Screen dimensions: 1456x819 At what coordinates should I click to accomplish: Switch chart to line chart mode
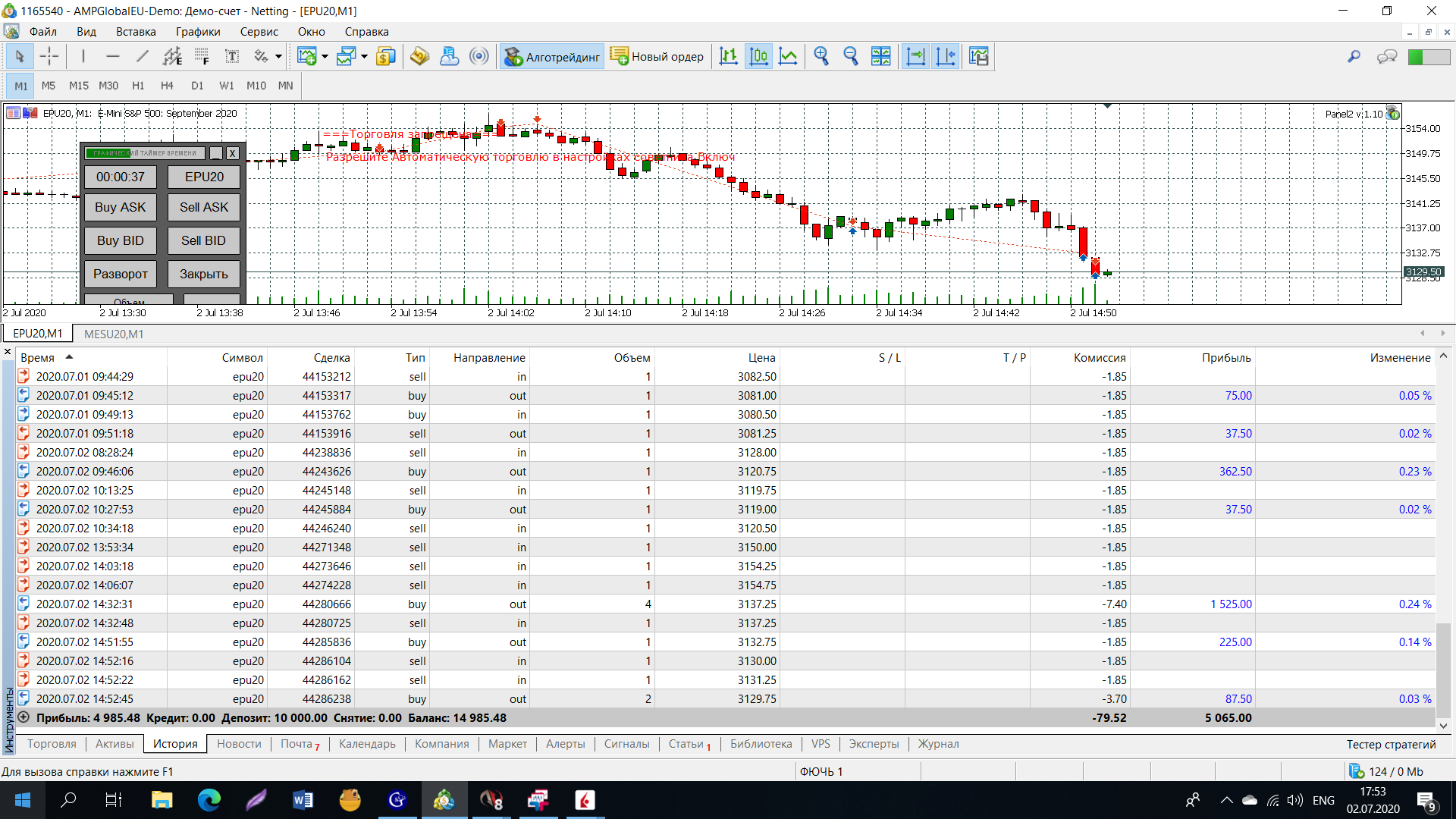point(789,56)
